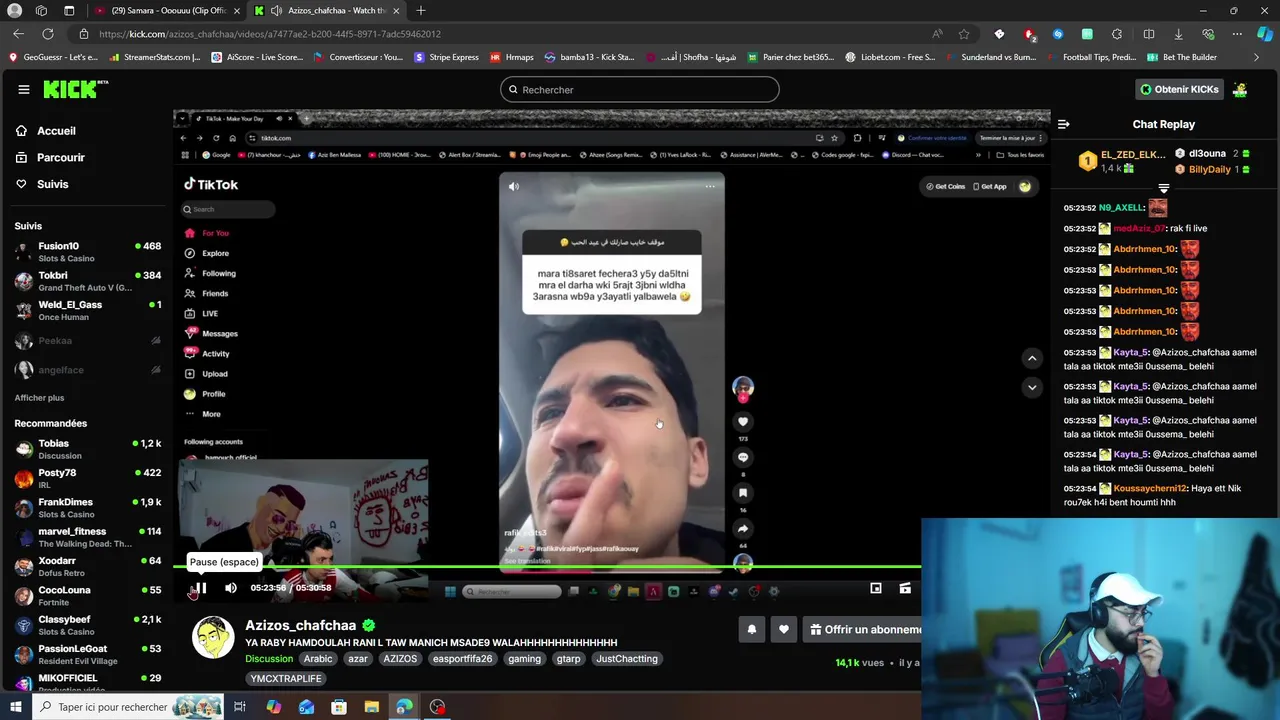
Task: Enable notifications bell for Azizos_chafchaa
Action: tap(752, 629)
